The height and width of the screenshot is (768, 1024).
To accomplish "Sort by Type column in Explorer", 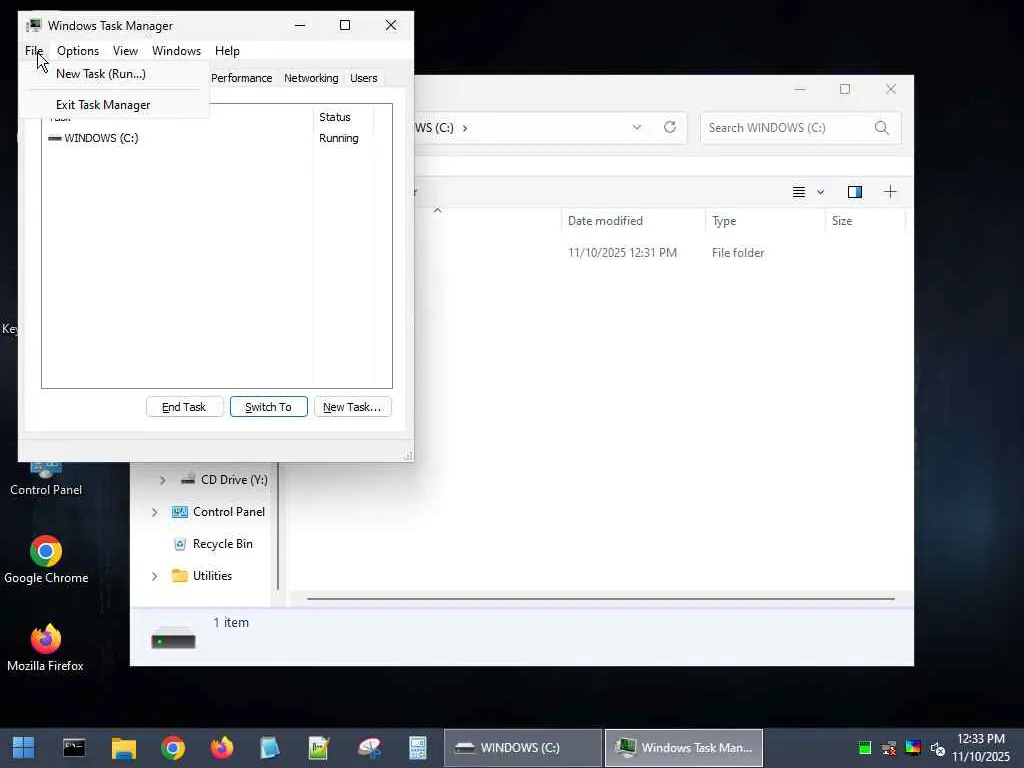I will (x=765, y=221).
